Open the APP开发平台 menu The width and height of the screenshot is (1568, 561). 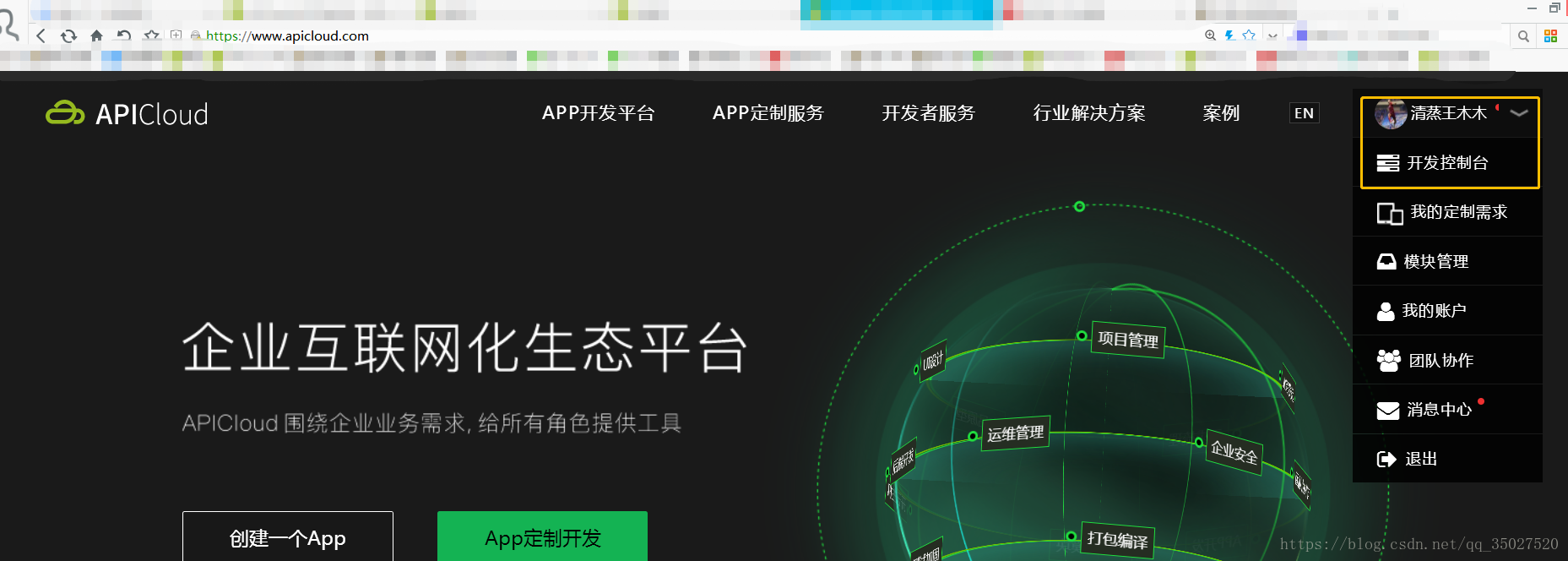click(599, 113)
